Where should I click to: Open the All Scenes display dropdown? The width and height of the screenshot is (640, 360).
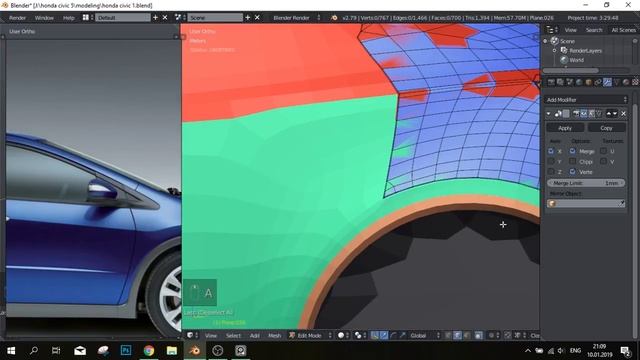coord(624,30)
